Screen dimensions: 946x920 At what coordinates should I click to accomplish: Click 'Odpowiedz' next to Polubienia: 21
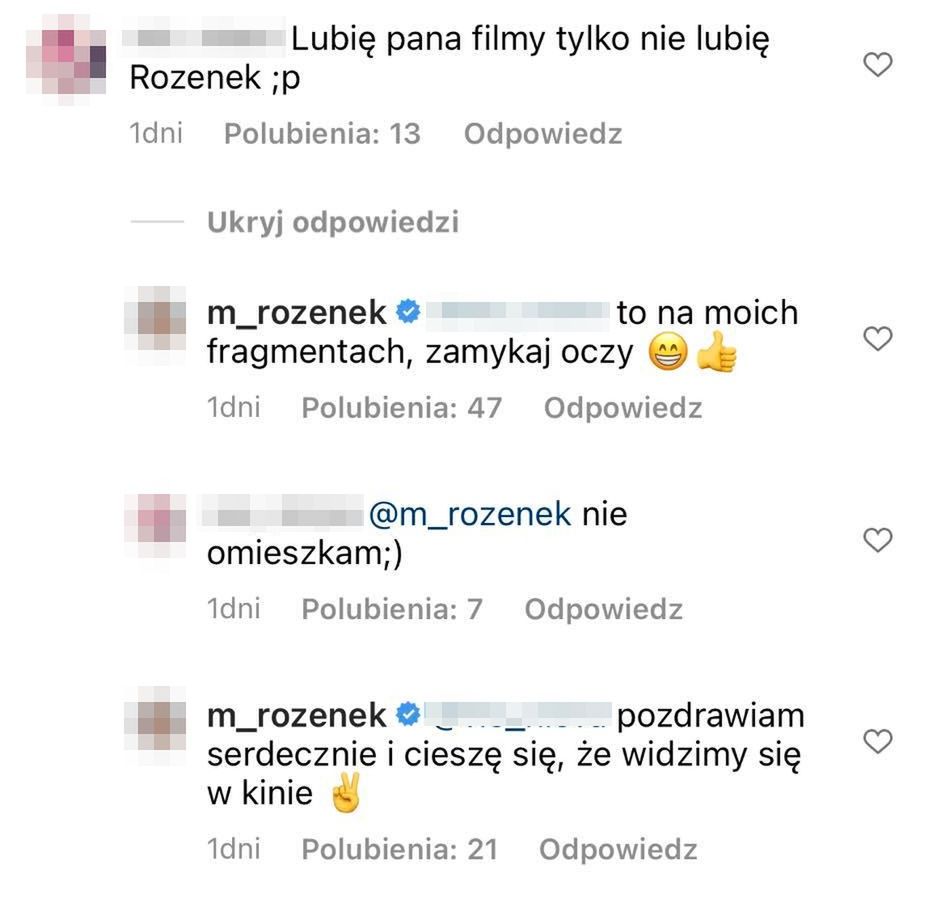pos(618,849)
